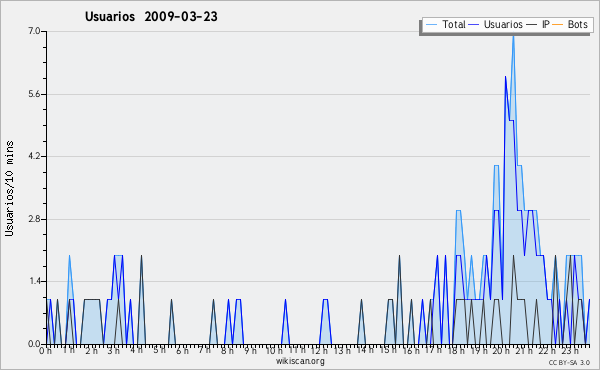Image resolution: width=600 pixels, height=370 pixels.
Task: Click the y-axis value 4.2
Action: [34, 156]
